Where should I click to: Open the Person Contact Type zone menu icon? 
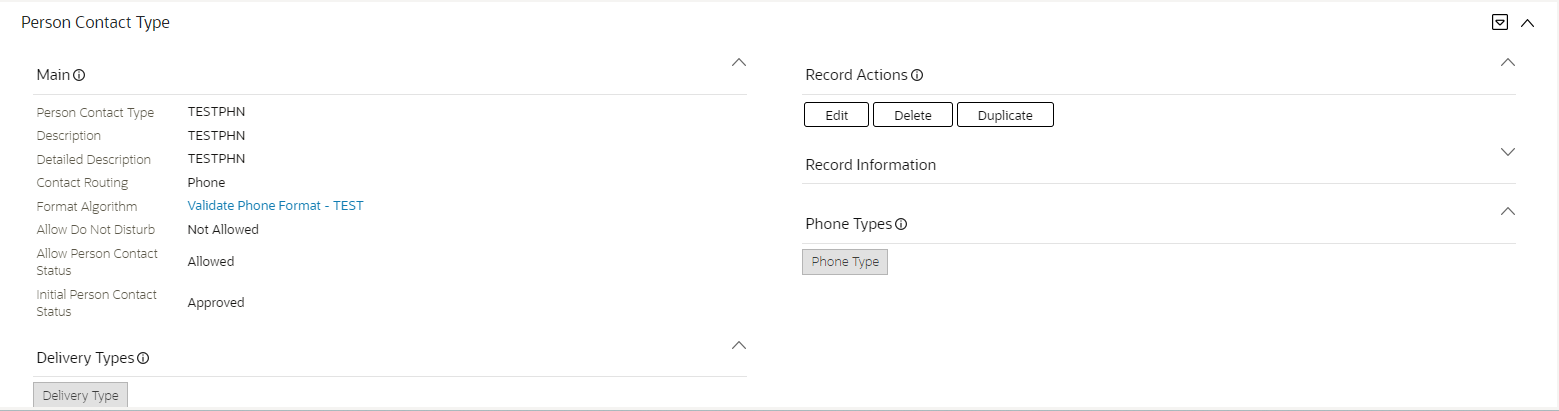coord(1499,23)
